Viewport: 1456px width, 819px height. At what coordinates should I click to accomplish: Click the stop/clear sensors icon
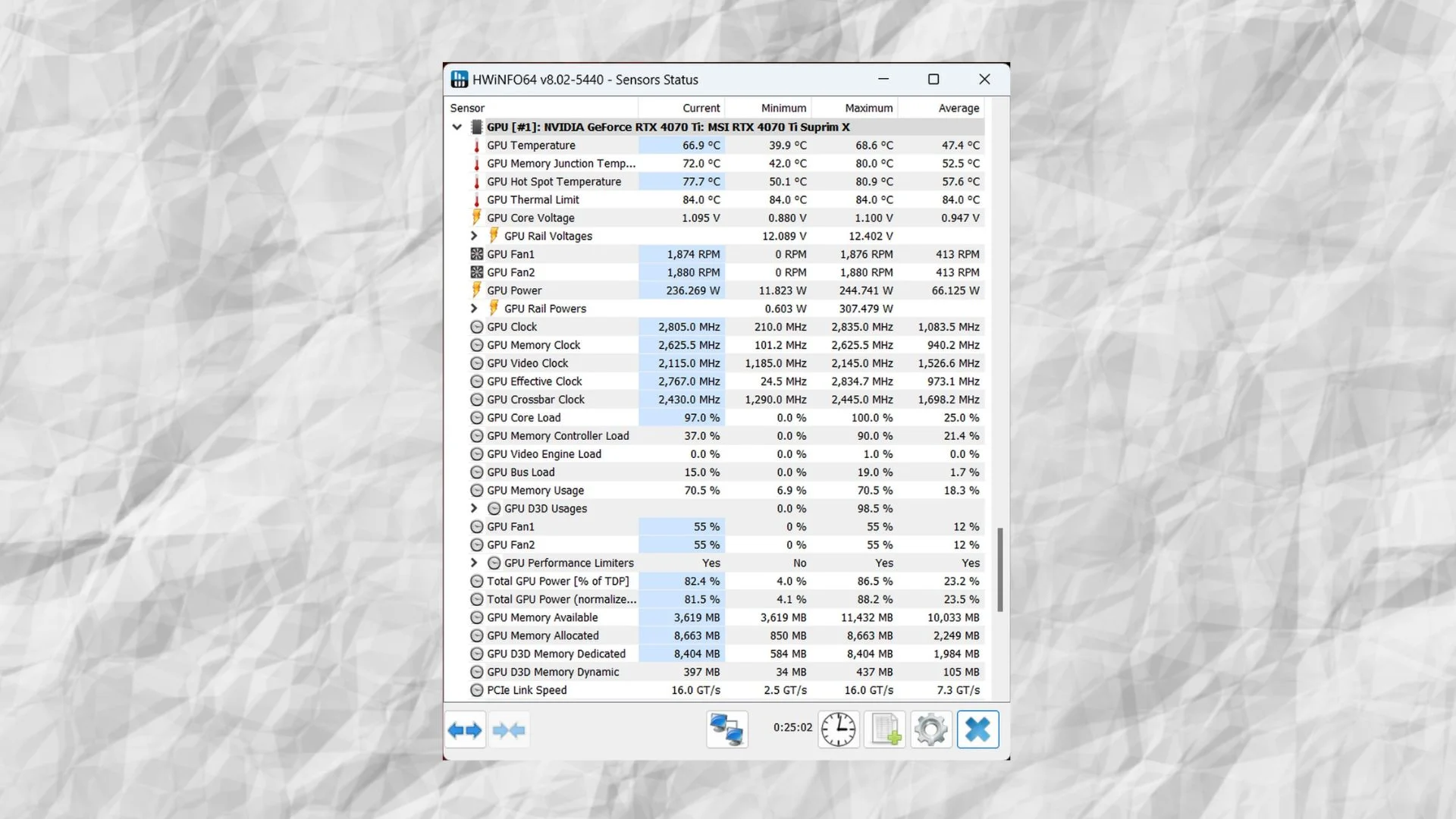click(978, 730)
